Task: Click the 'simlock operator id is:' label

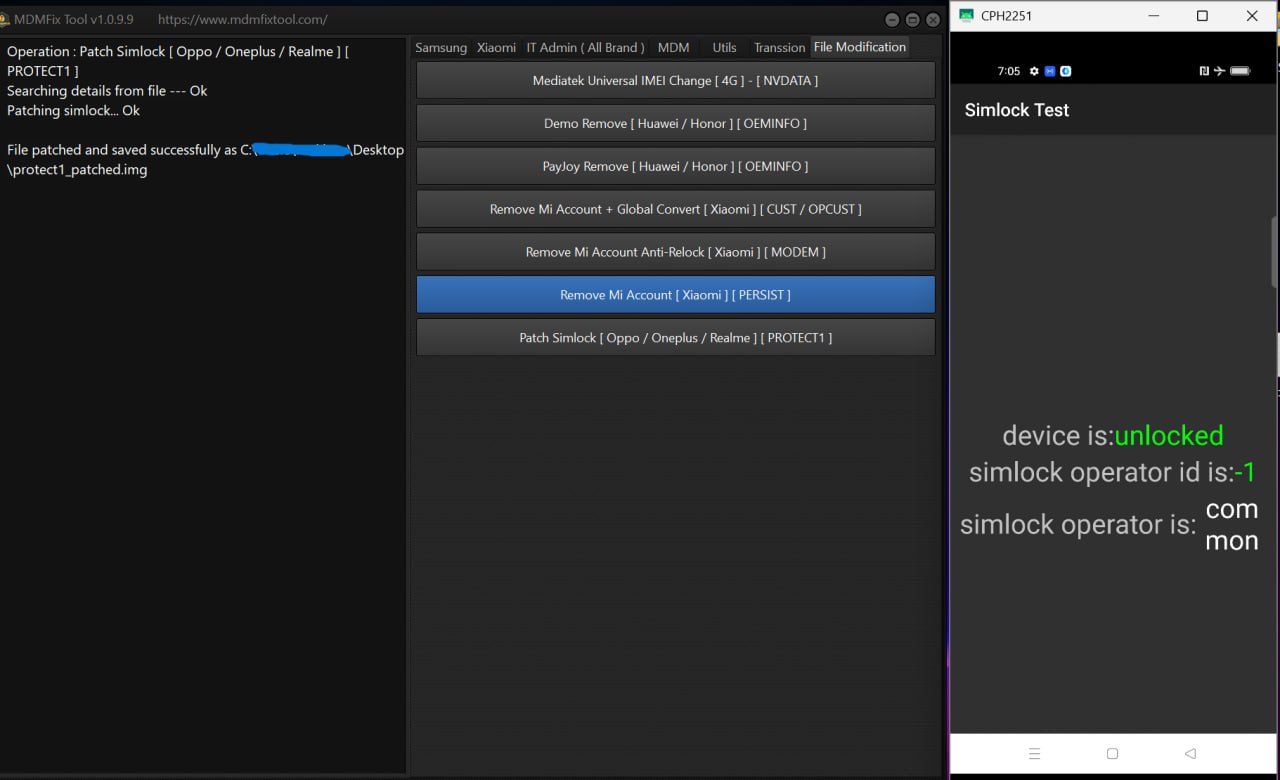Action: tap(1102, 473)
